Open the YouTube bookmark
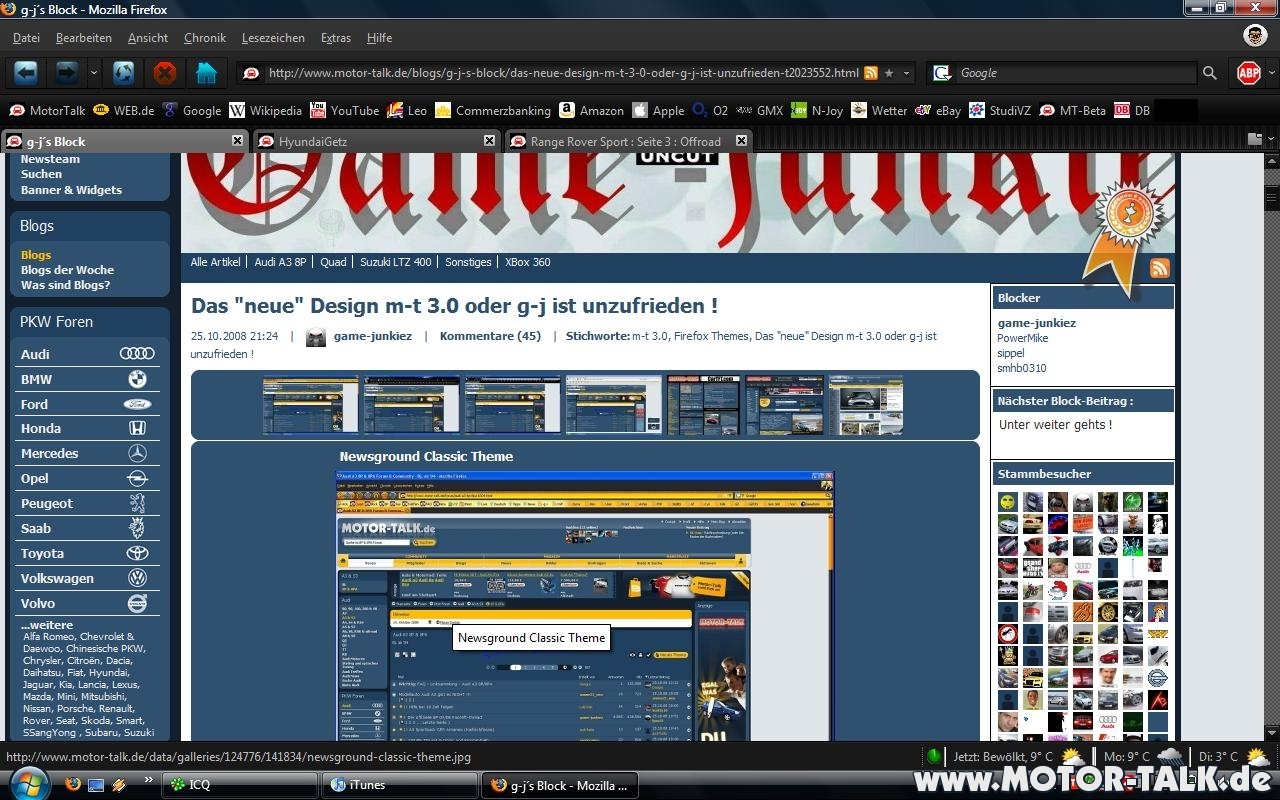Viewport: 1280px width, 800px height. [x=345, y=111]
